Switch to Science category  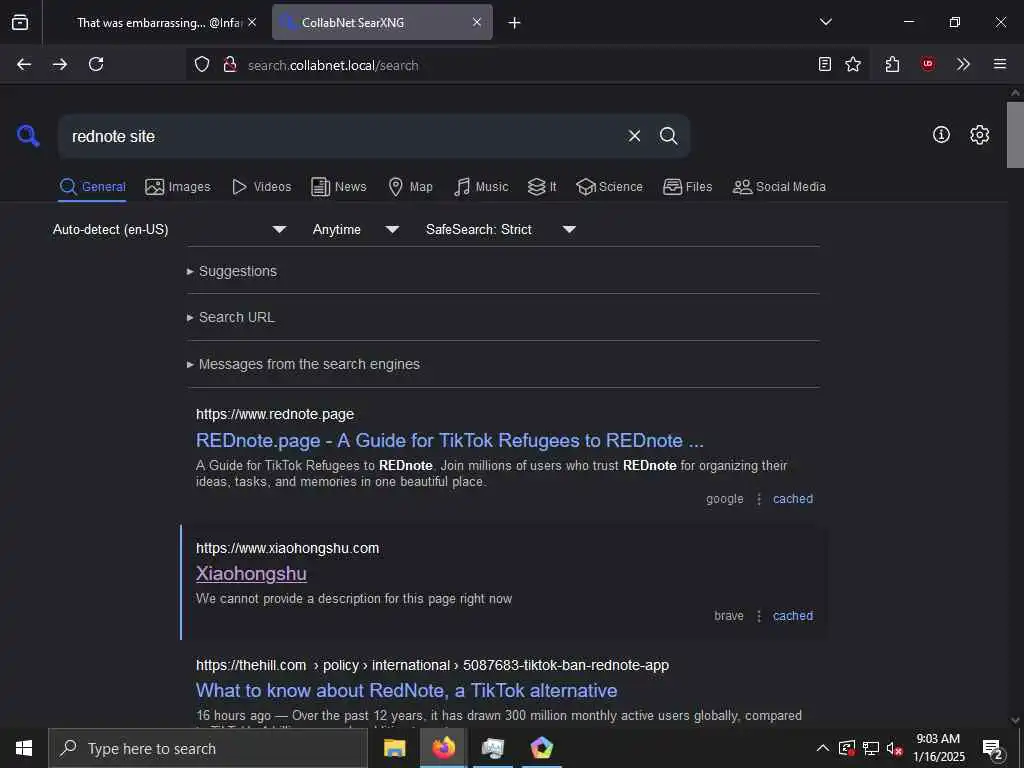[x=609, y=187]
